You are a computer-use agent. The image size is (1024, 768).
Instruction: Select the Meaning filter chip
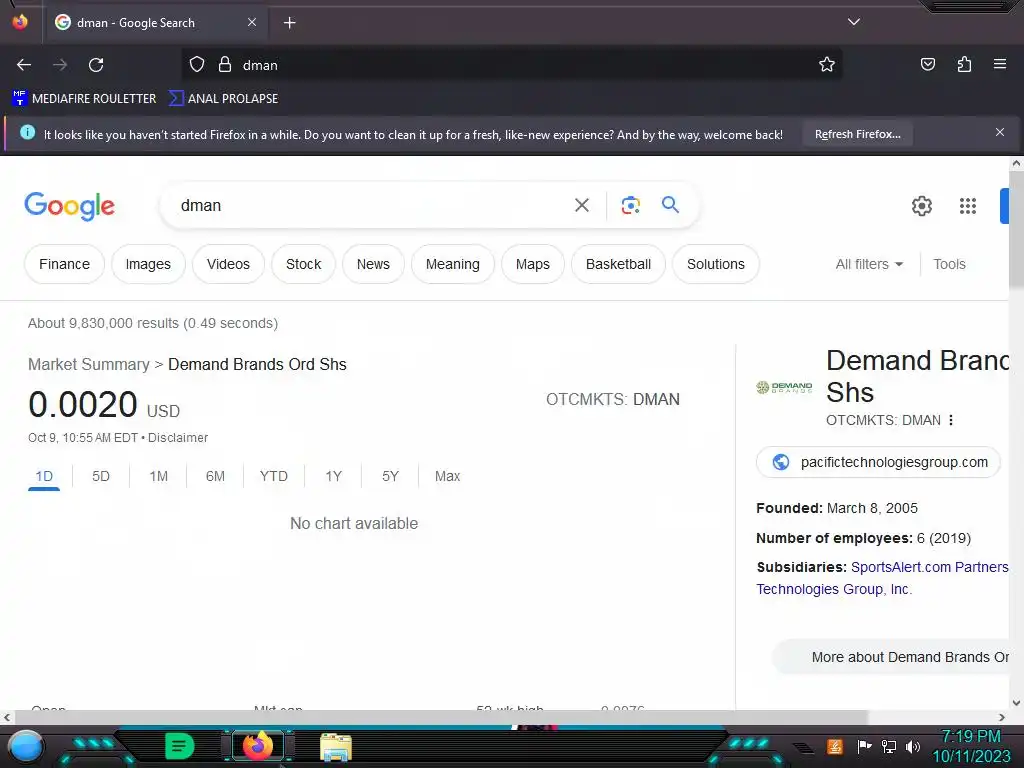[x=453, y=264]
